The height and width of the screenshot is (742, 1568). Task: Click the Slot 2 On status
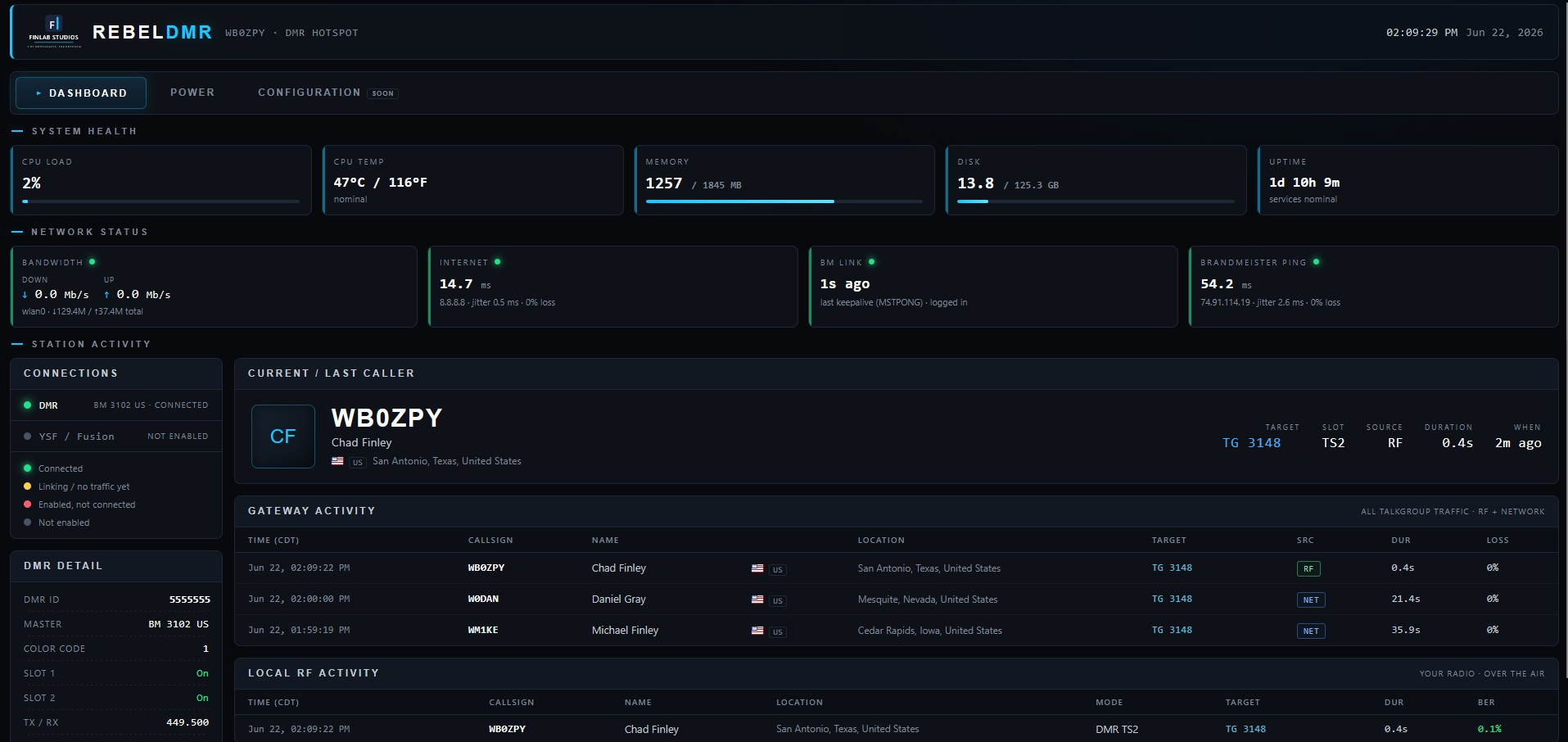(x=202, y=698)
